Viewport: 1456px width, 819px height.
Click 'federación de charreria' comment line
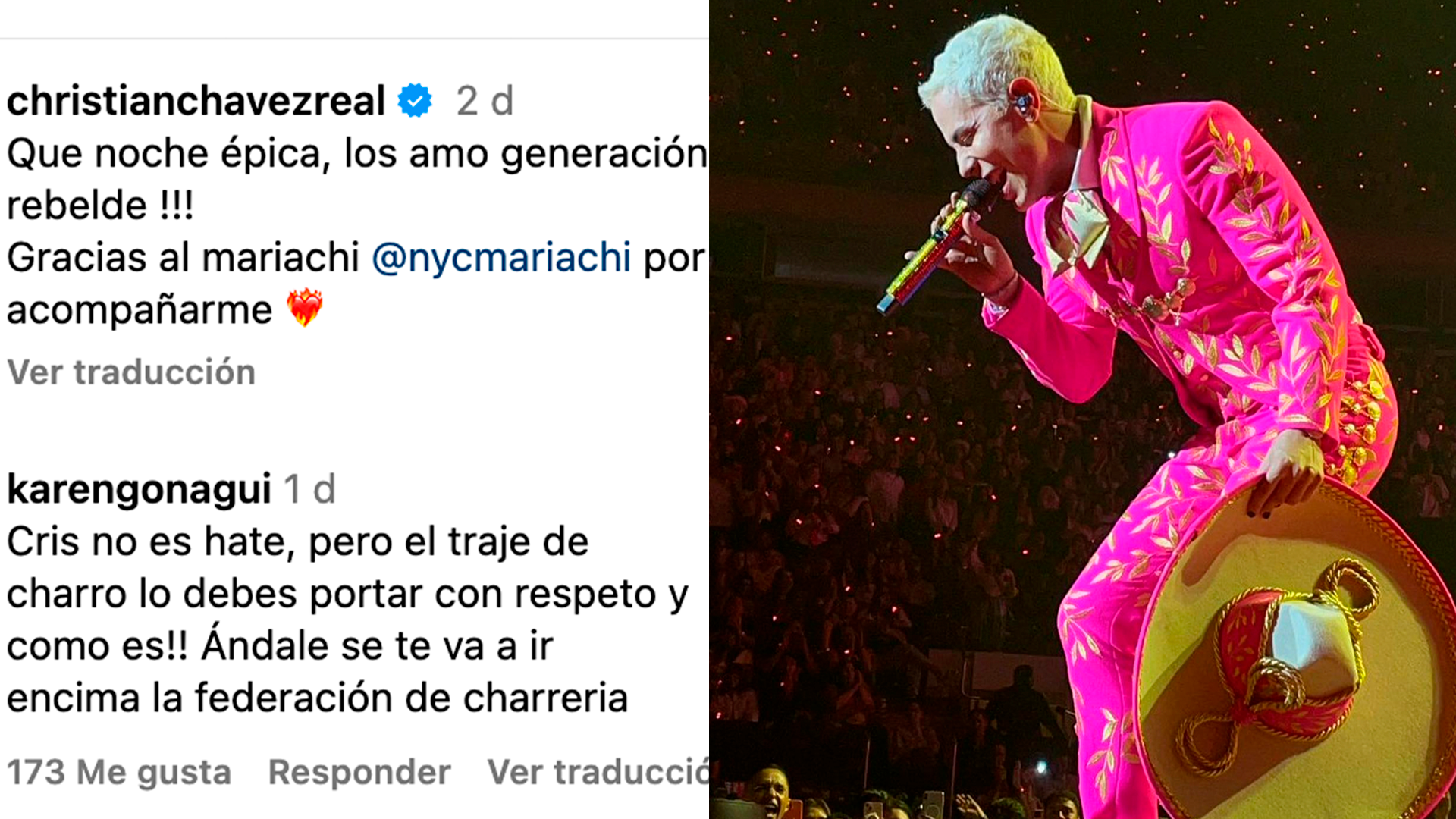point(317,698)
